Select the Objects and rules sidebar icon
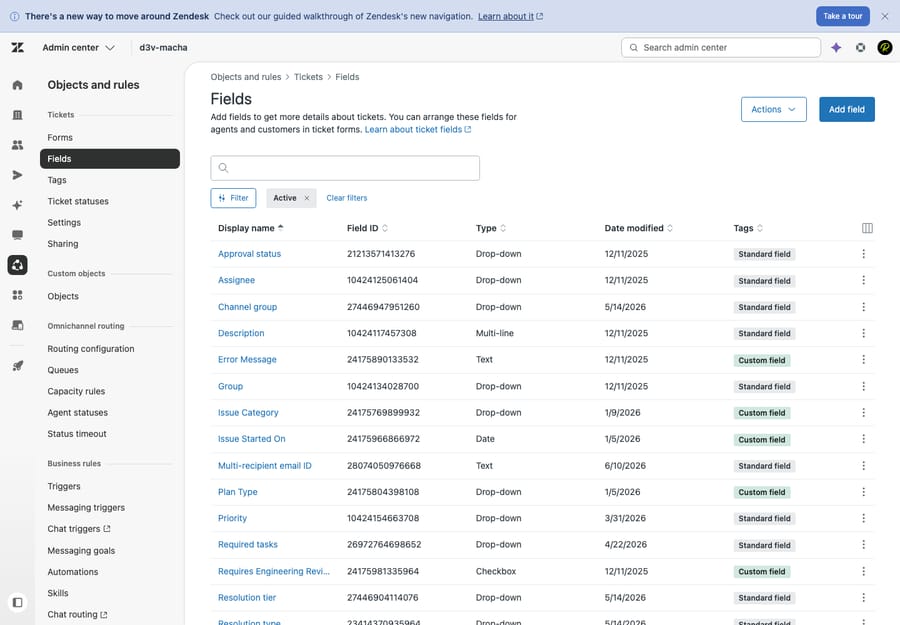The height and width of the screenshot is (625, 900). 18,265
